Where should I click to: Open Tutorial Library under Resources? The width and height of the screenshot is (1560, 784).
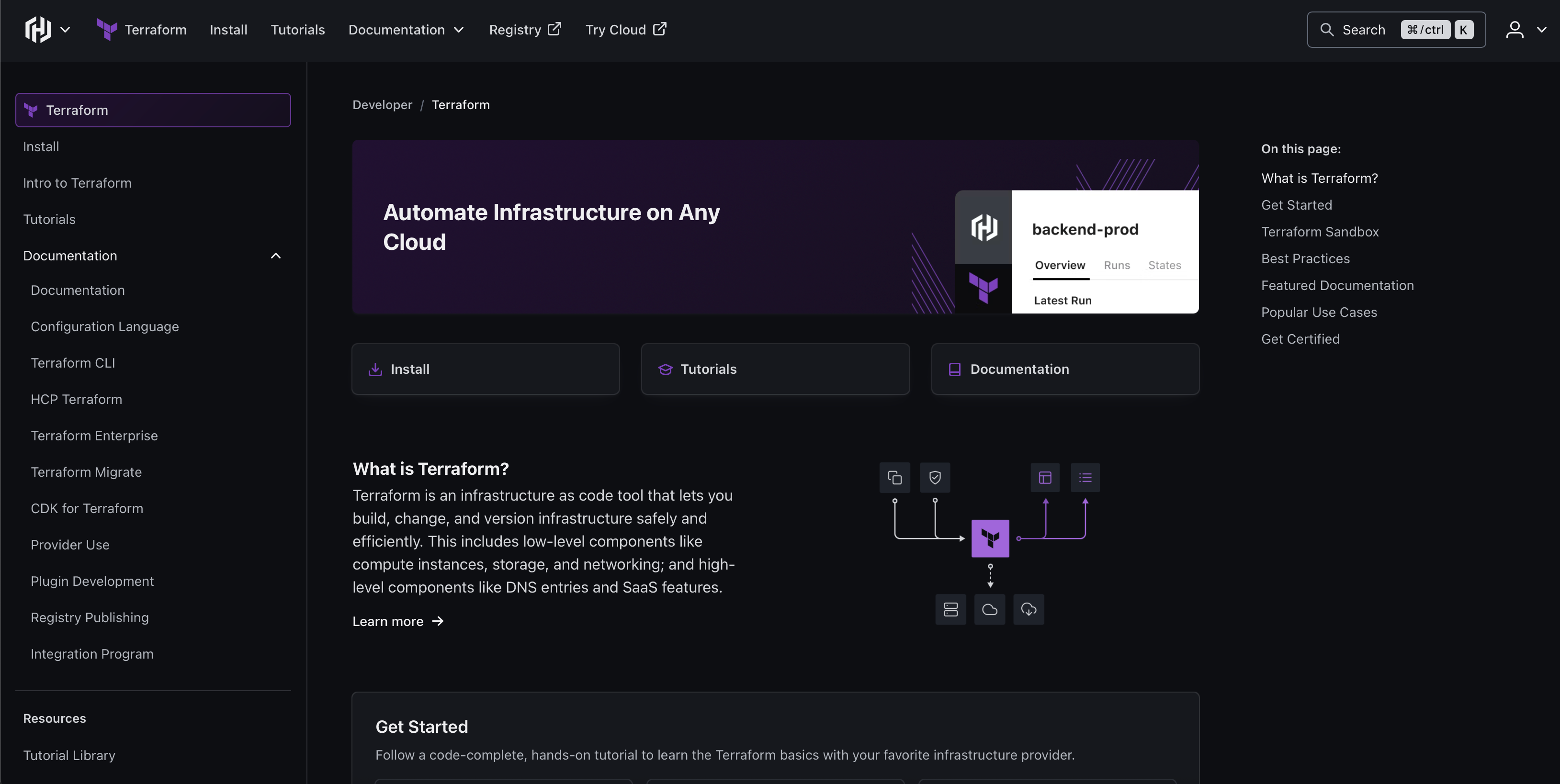(69, 755)
